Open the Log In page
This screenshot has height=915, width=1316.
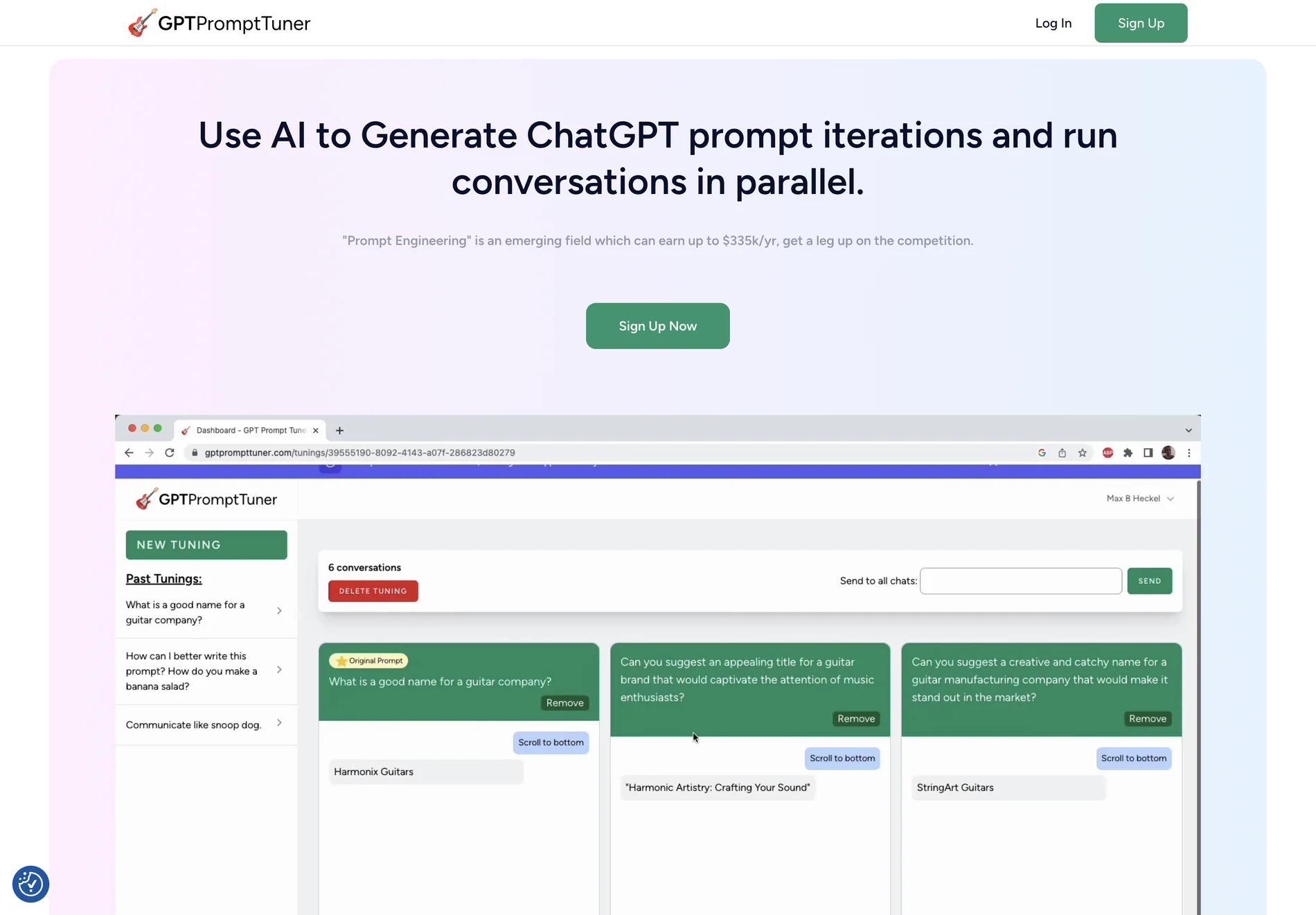pos(1053,23)
